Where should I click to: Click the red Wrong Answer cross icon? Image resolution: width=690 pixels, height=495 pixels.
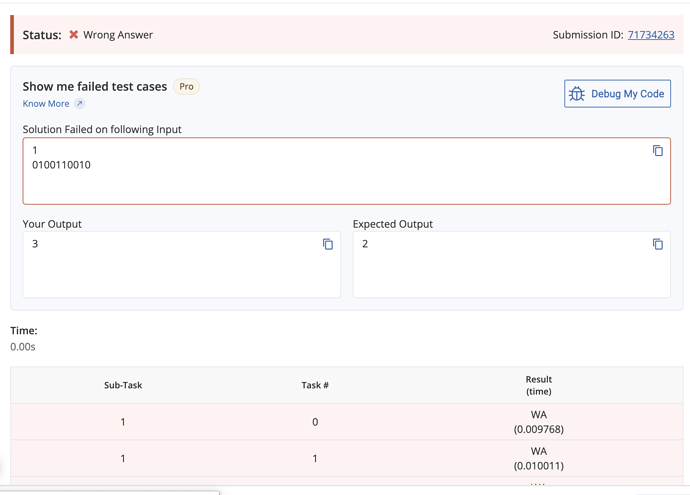point(73,34)
